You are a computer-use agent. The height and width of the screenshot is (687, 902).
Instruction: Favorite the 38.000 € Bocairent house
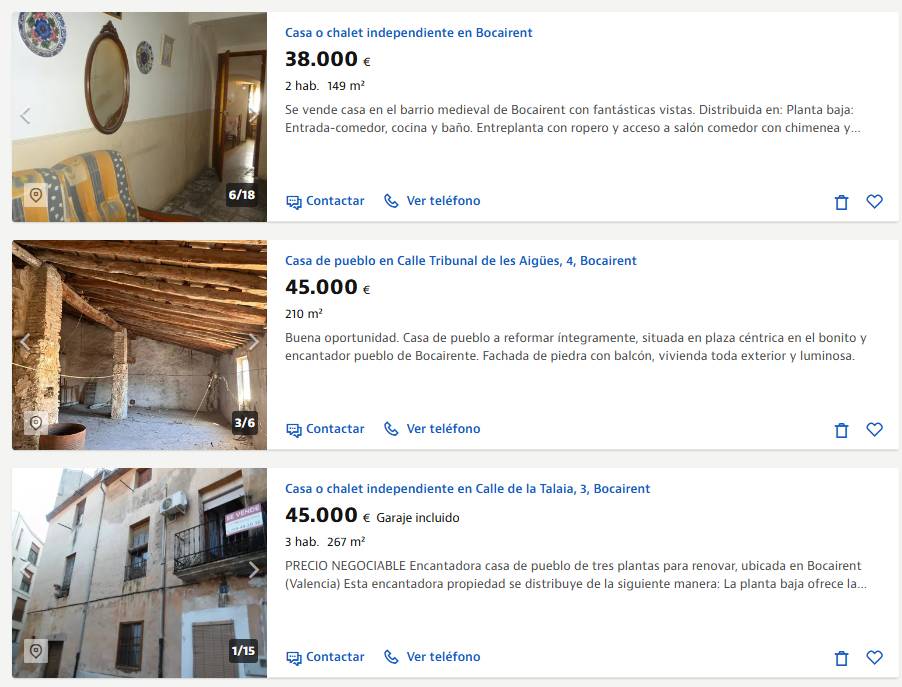(x=874, y=201)
